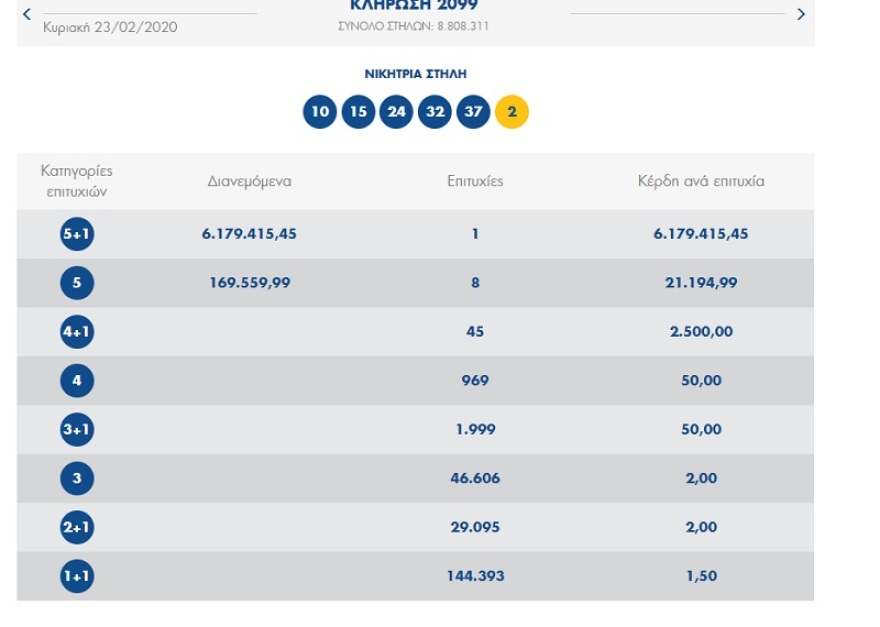The width and height of the screenshot is (880, 627).
Task: Click winning number ball 10
Action: click(320, 111)
